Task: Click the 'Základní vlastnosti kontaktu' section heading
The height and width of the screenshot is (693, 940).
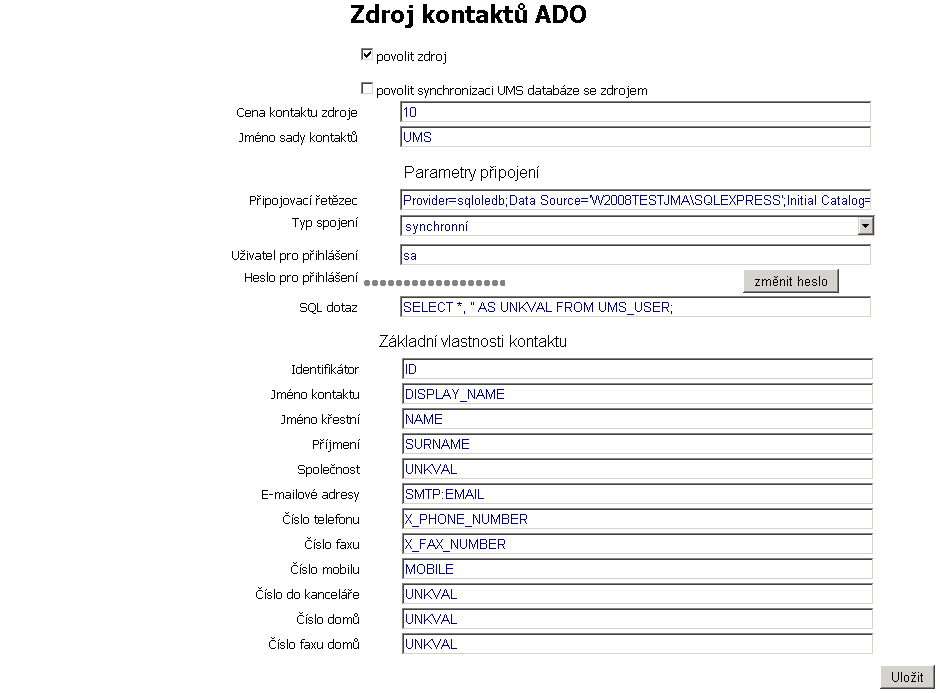Action: coord(472,342)
